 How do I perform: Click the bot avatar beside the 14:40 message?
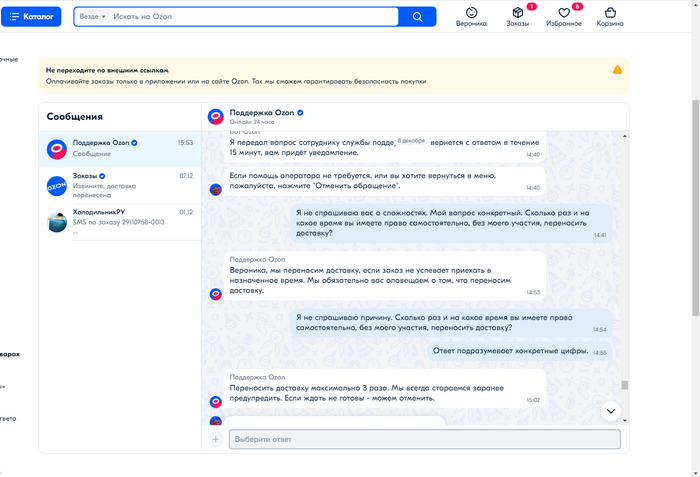point(216,189)
